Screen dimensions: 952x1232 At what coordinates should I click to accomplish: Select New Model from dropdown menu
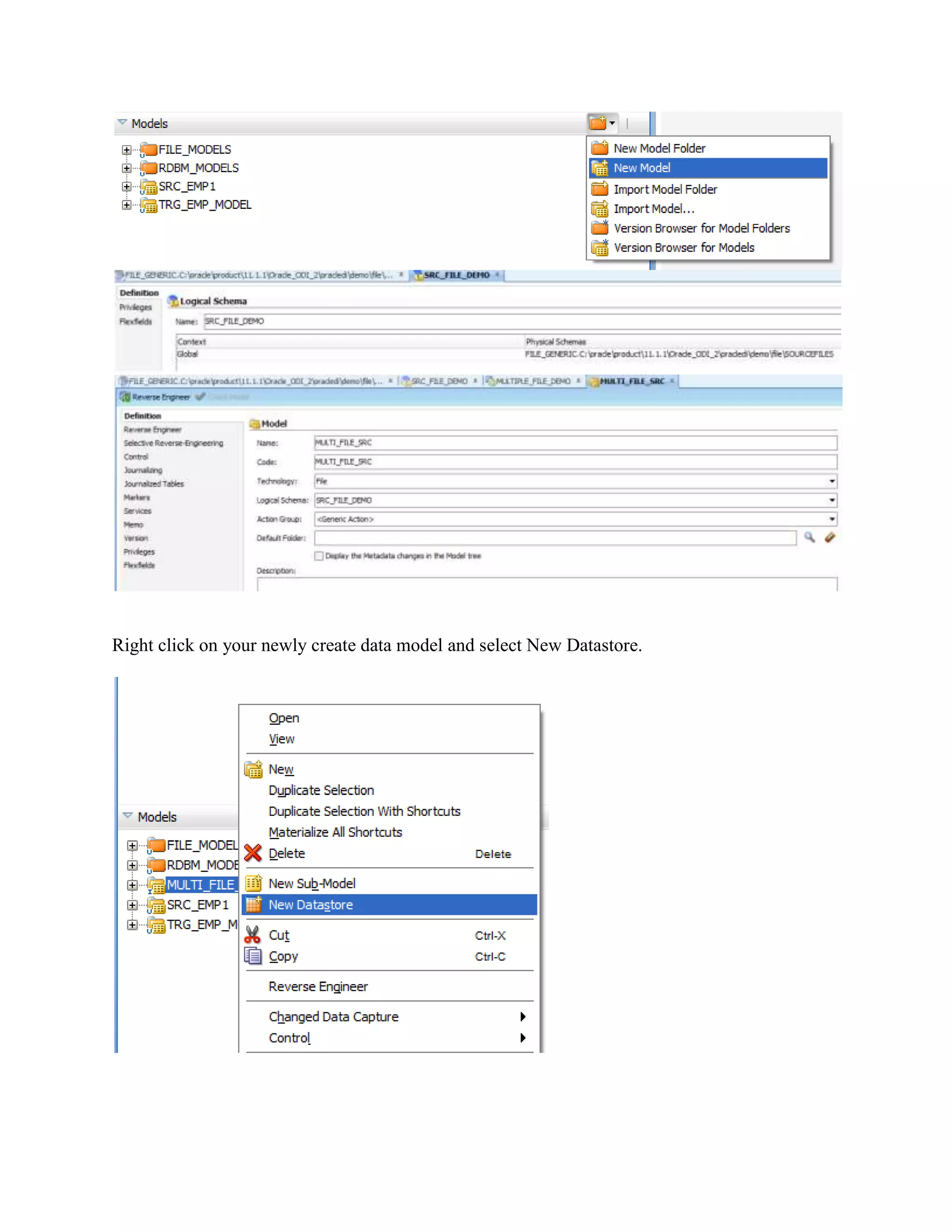[x=642, y=168]
